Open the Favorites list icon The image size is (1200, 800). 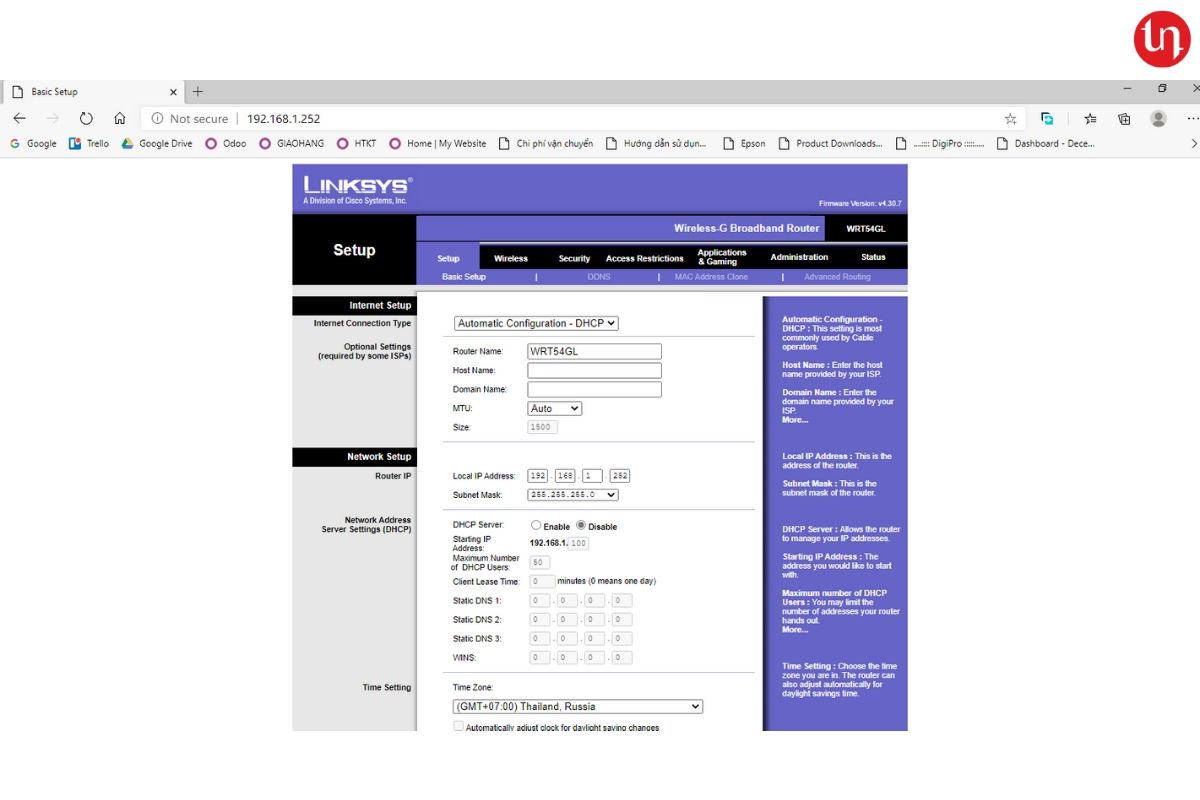pos(1090,118)
